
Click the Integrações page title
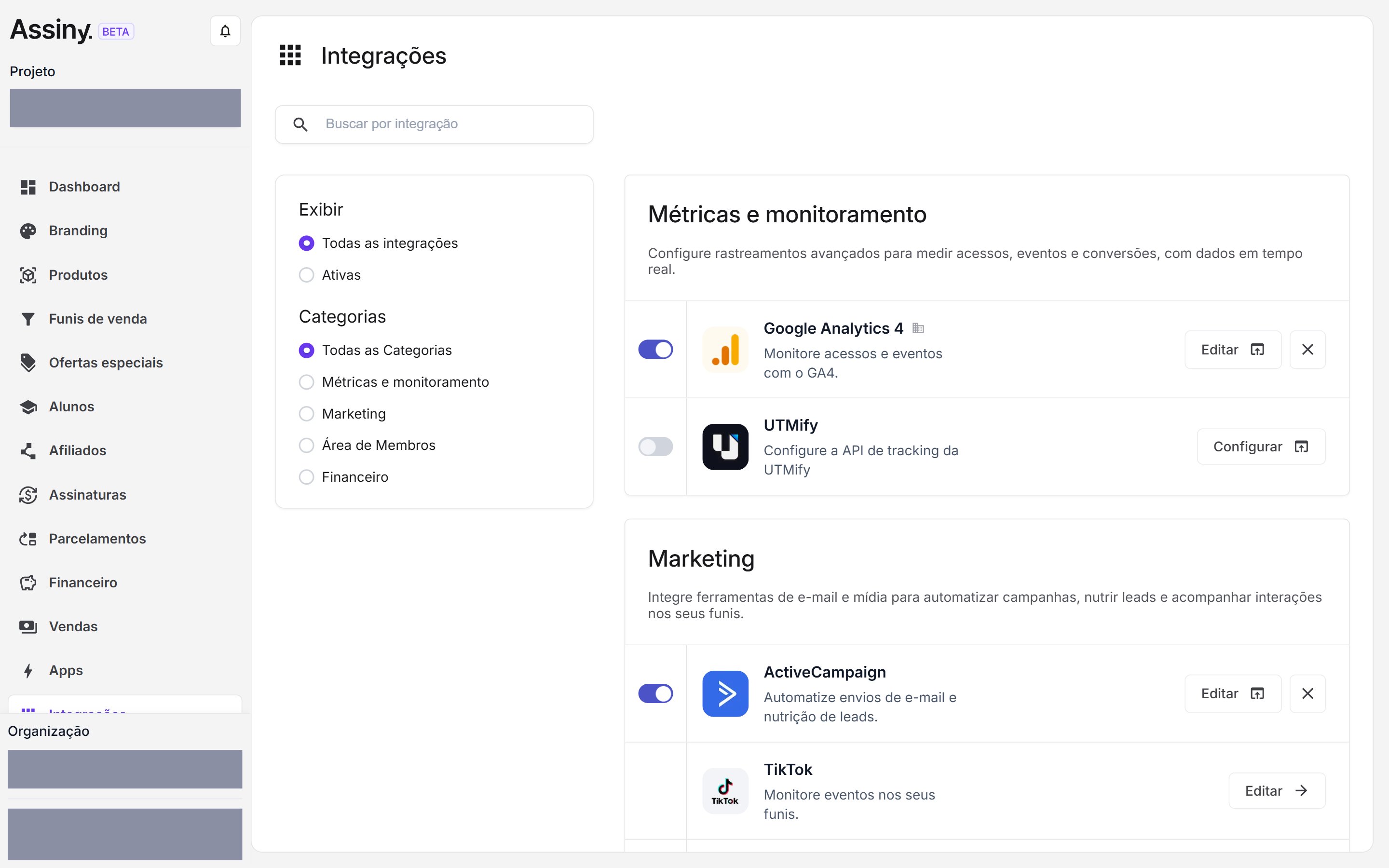(383, 55)
